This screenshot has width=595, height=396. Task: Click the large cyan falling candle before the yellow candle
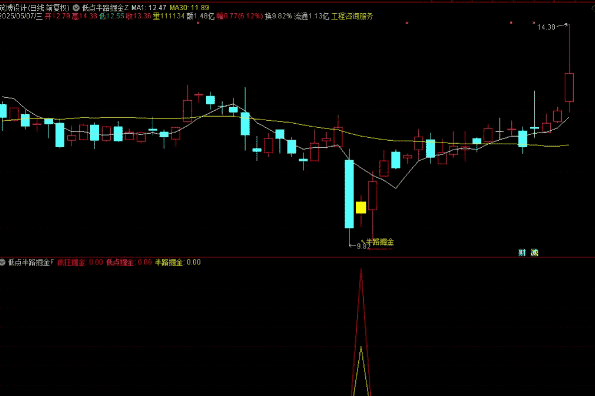coord(349,194)
